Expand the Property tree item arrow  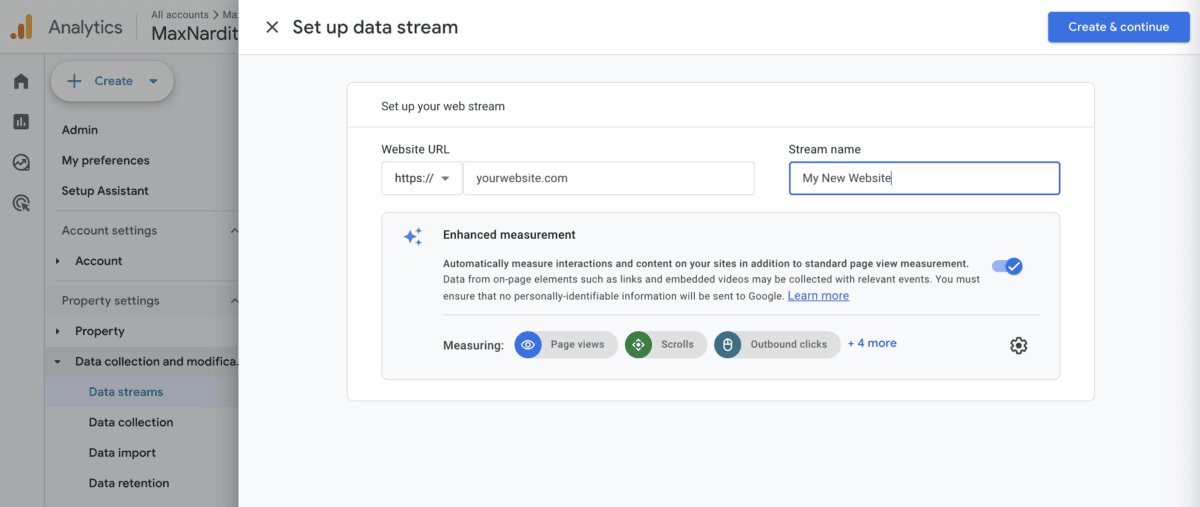58,331
